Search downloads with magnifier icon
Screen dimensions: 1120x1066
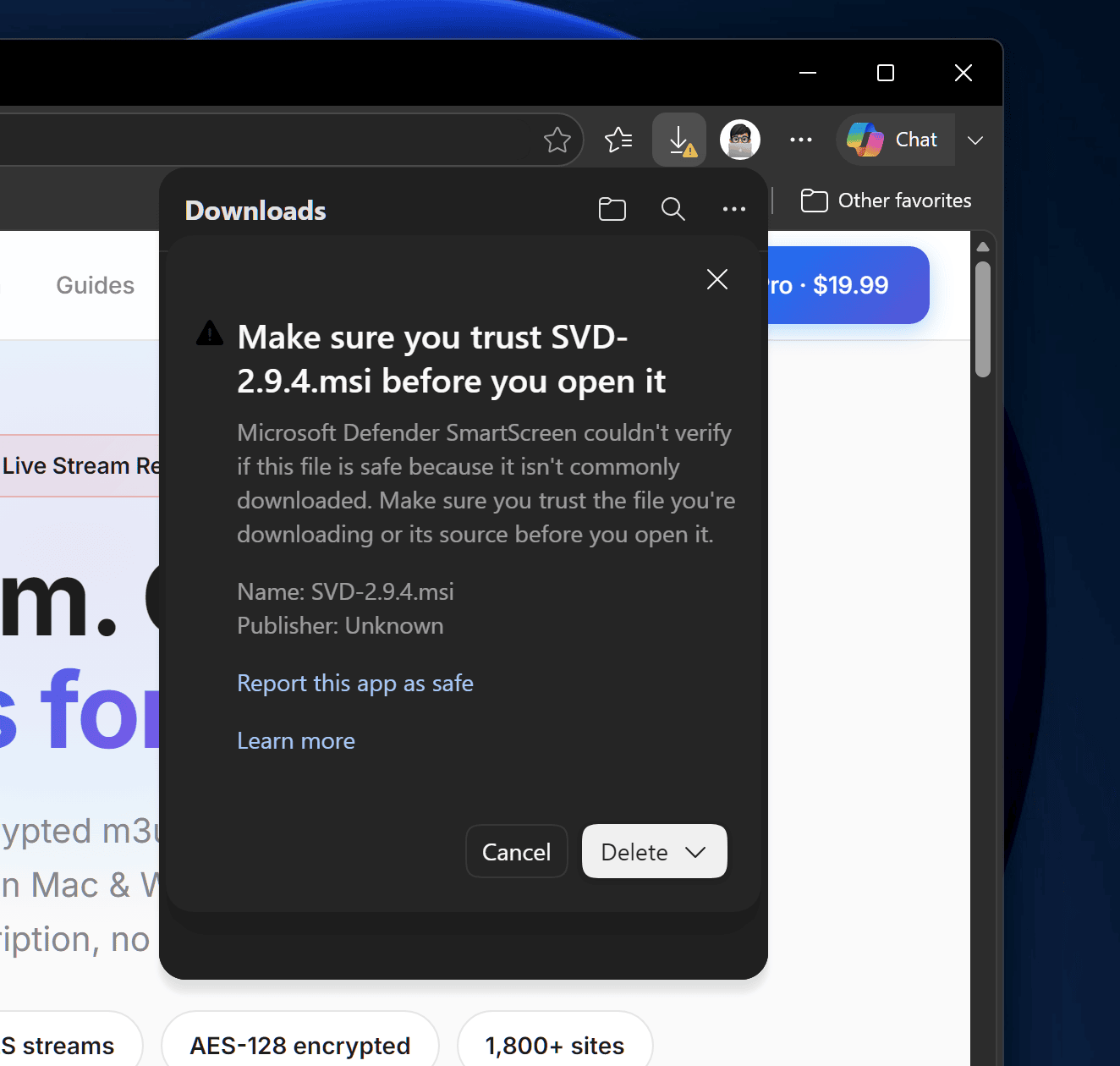673,209
